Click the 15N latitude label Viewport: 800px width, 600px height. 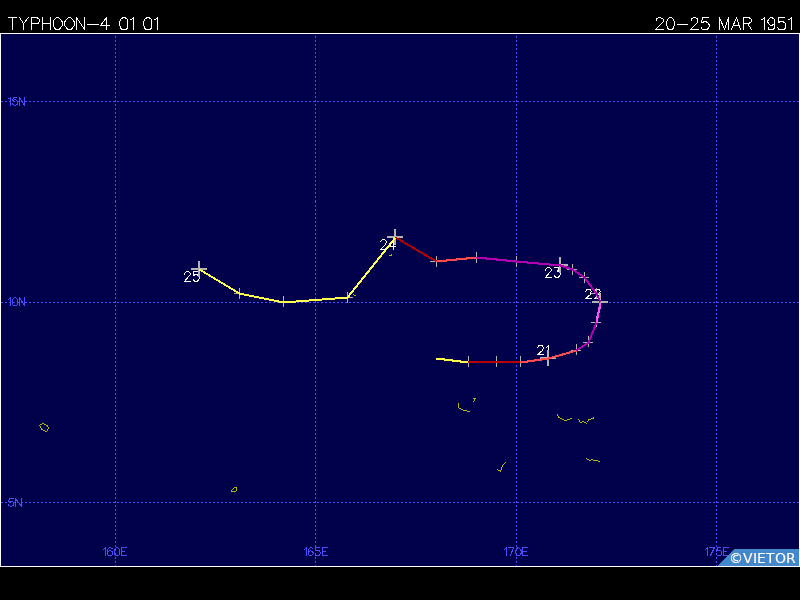16,102
